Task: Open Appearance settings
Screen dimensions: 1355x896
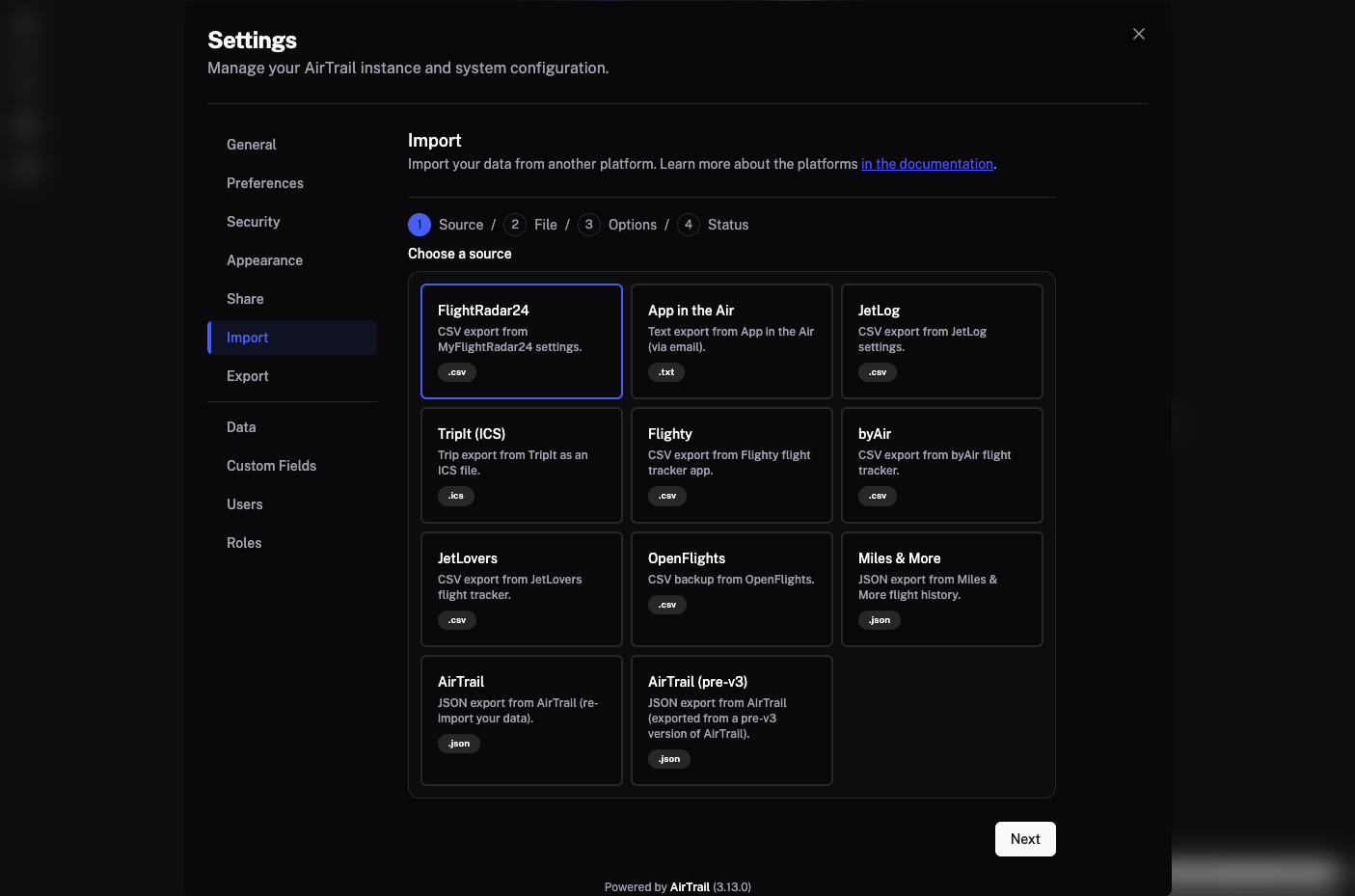Action: pyautogui.click(x=292, y=260)
